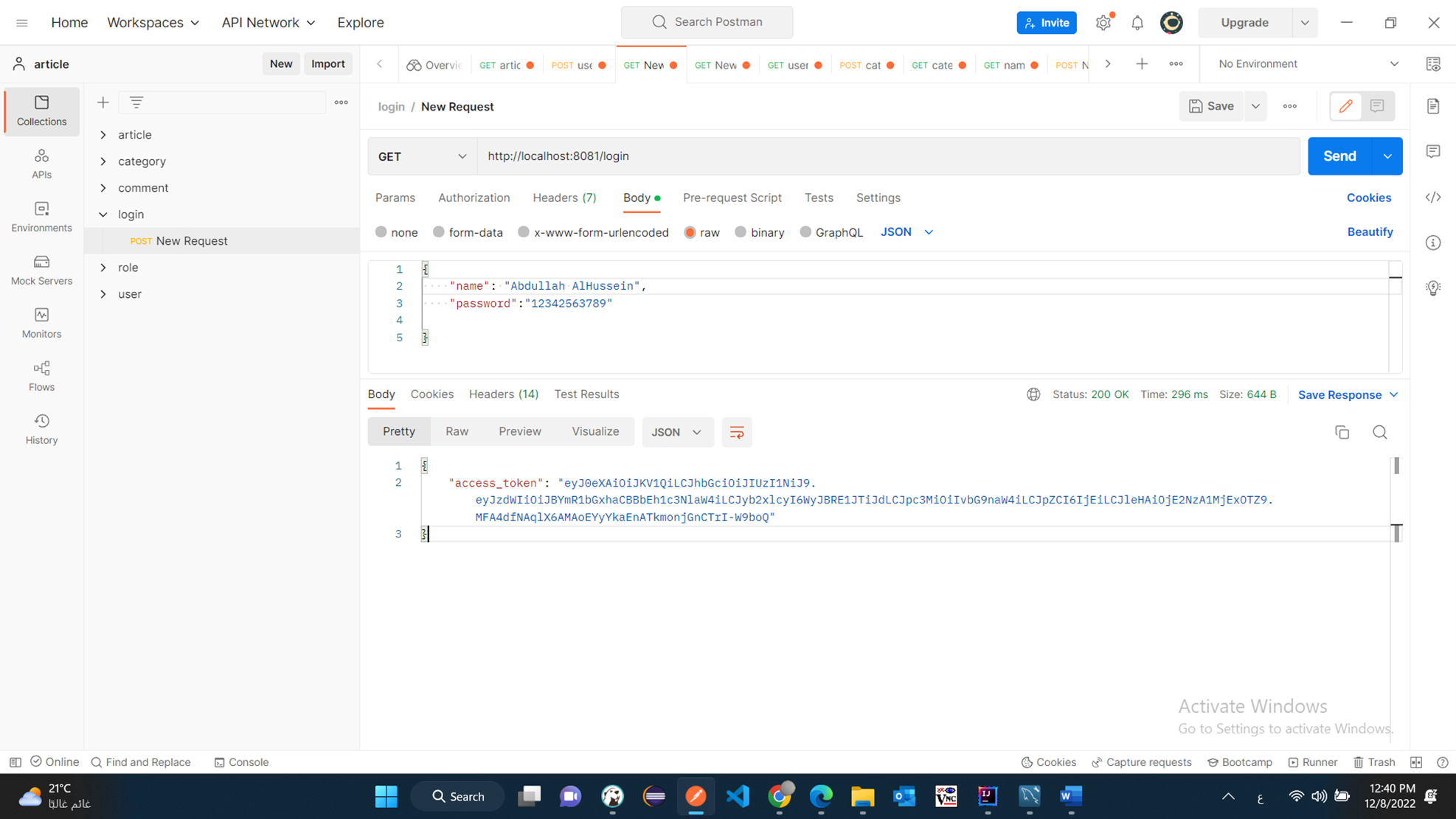1456x819 pixels.
Task: Expand the category collection
Action: click(x=103, y=161)
